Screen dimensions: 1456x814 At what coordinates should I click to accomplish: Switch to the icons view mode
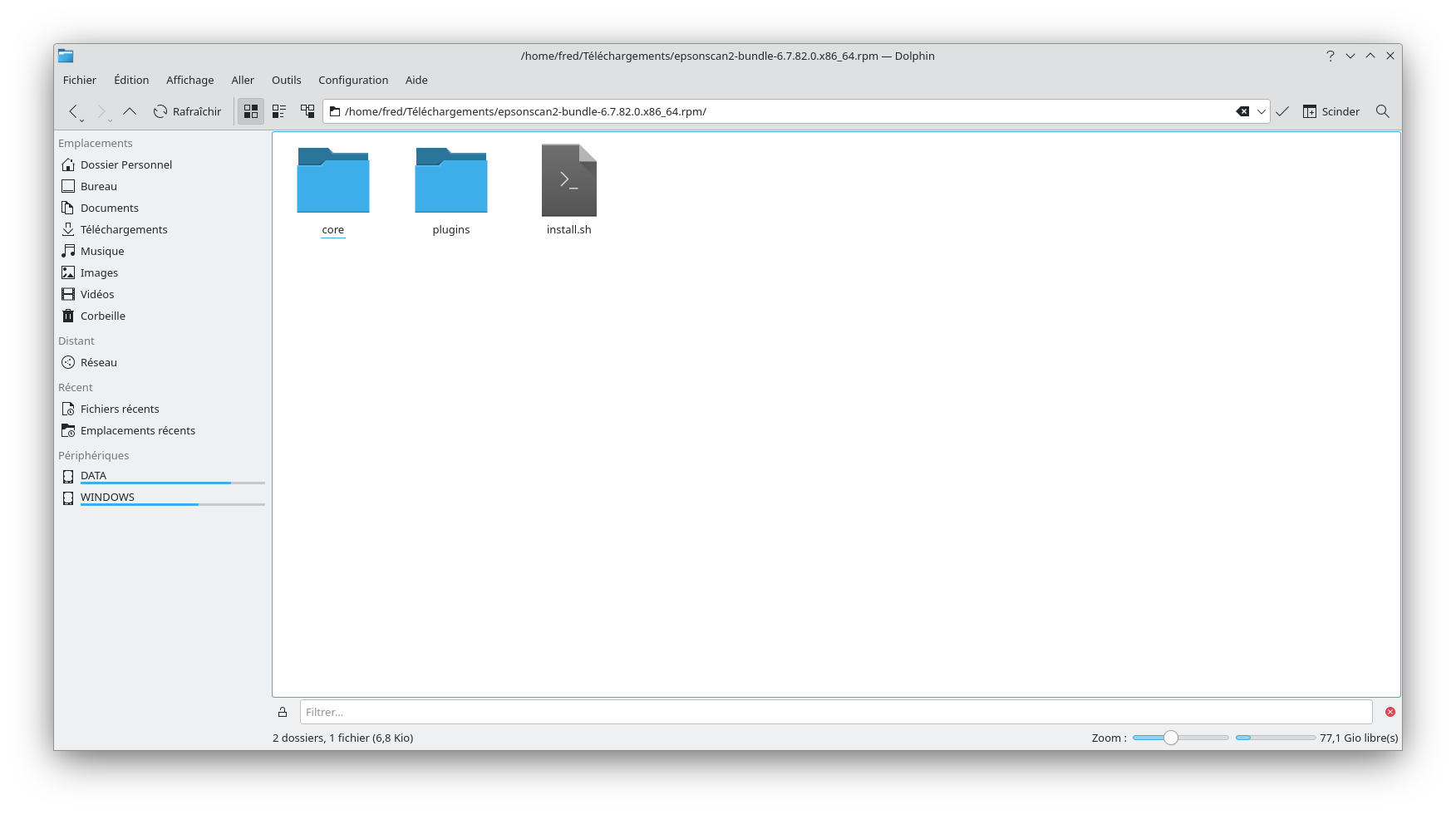click(250, 110)
